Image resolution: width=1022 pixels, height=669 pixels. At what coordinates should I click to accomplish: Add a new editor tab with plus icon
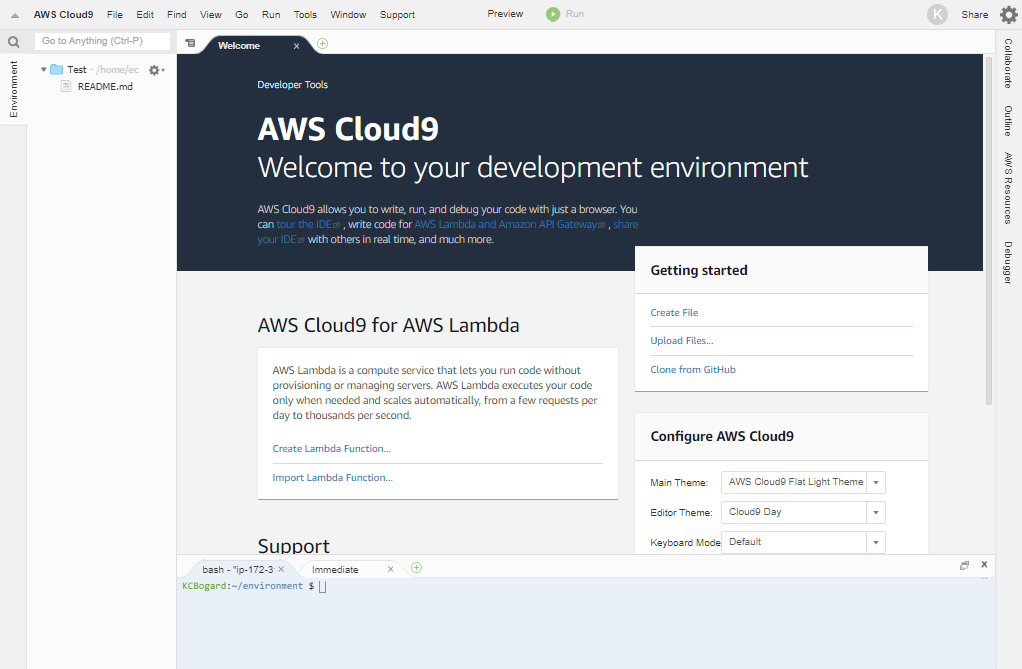[322, 44]
